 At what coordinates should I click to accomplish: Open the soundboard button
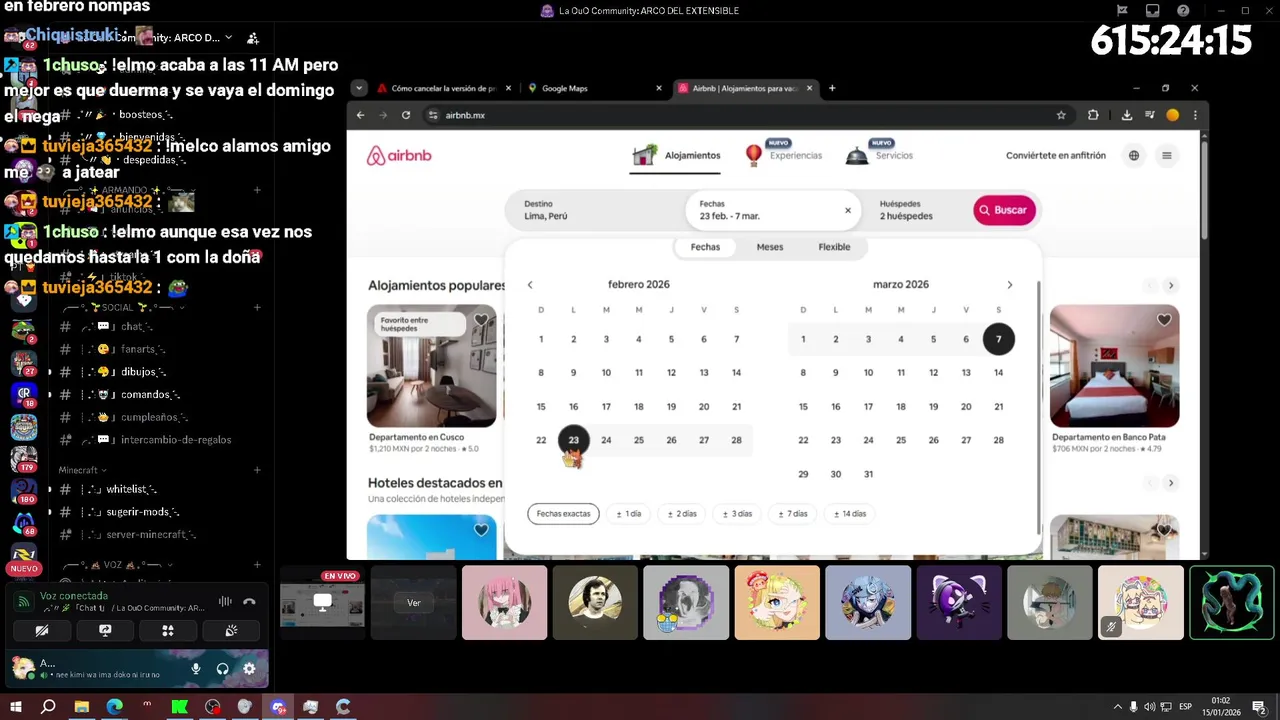click(x=231, y=630)
